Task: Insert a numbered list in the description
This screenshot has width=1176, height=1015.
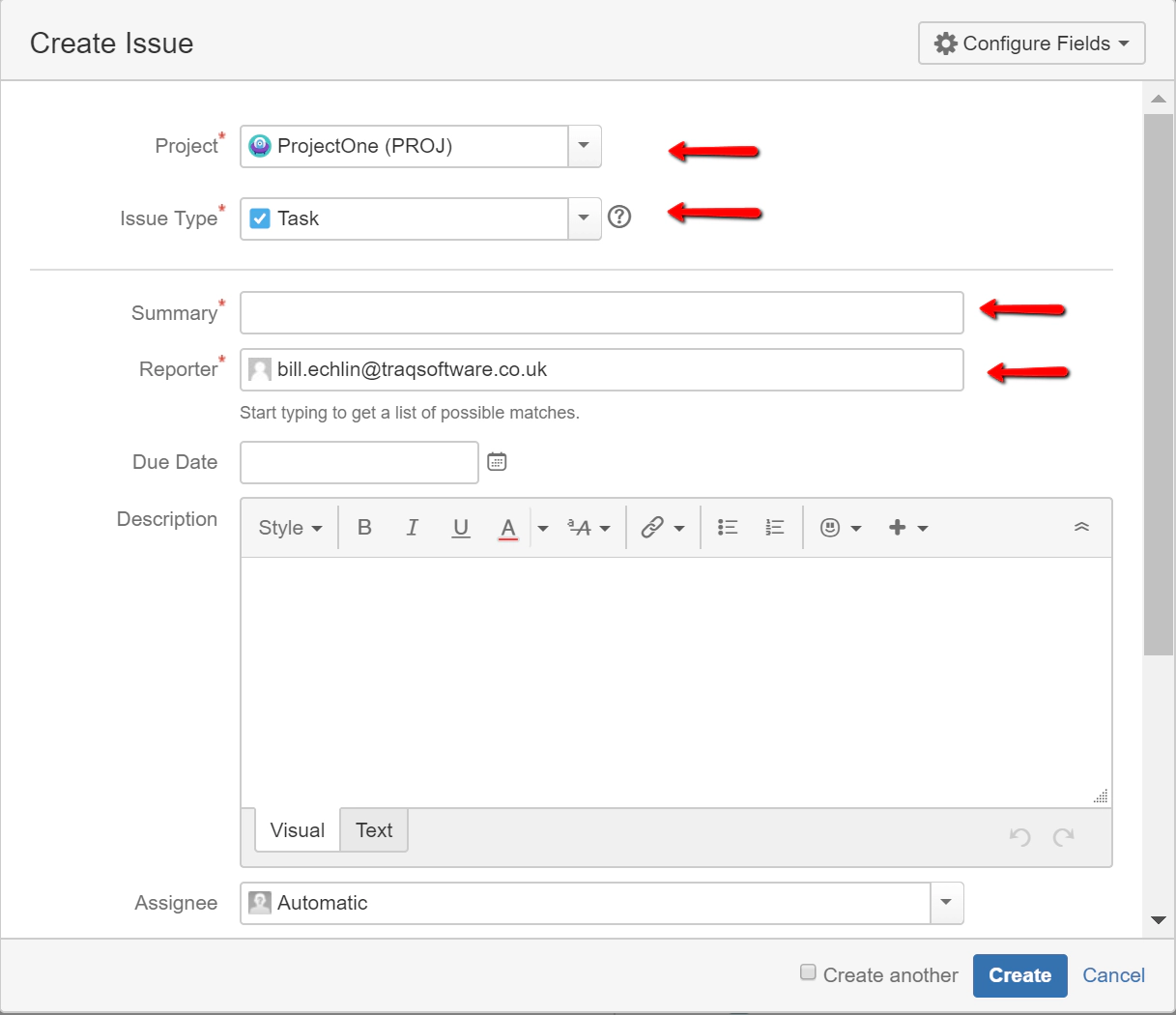Action: pos(774,527)
